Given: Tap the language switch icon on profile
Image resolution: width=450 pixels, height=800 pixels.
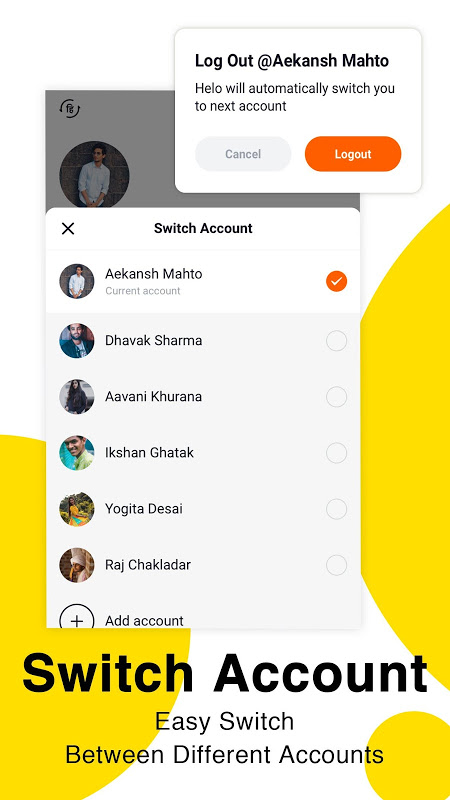Looking at the screenshot, I should click(70, 108).
